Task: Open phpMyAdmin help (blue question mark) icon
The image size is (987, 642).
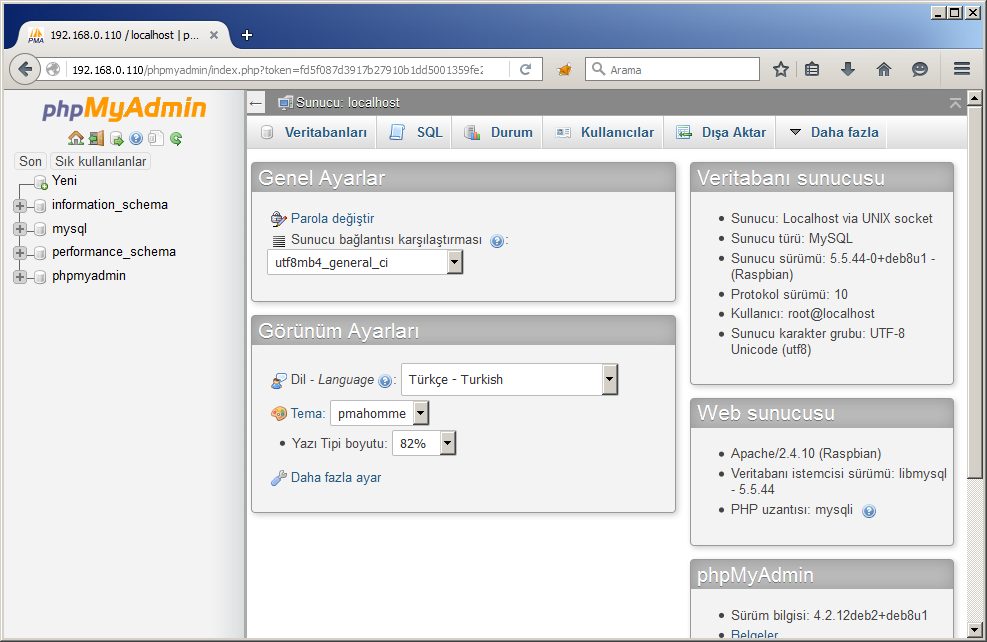Action: point(136,138)
